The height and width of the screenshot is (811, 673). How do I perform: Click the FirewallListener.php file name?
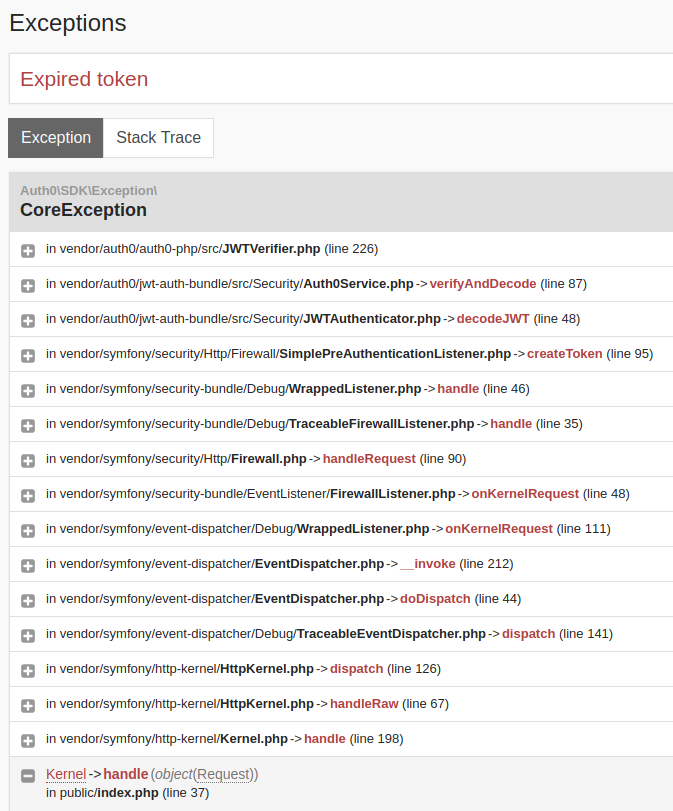pyautogui.click(x=393, y=494)
